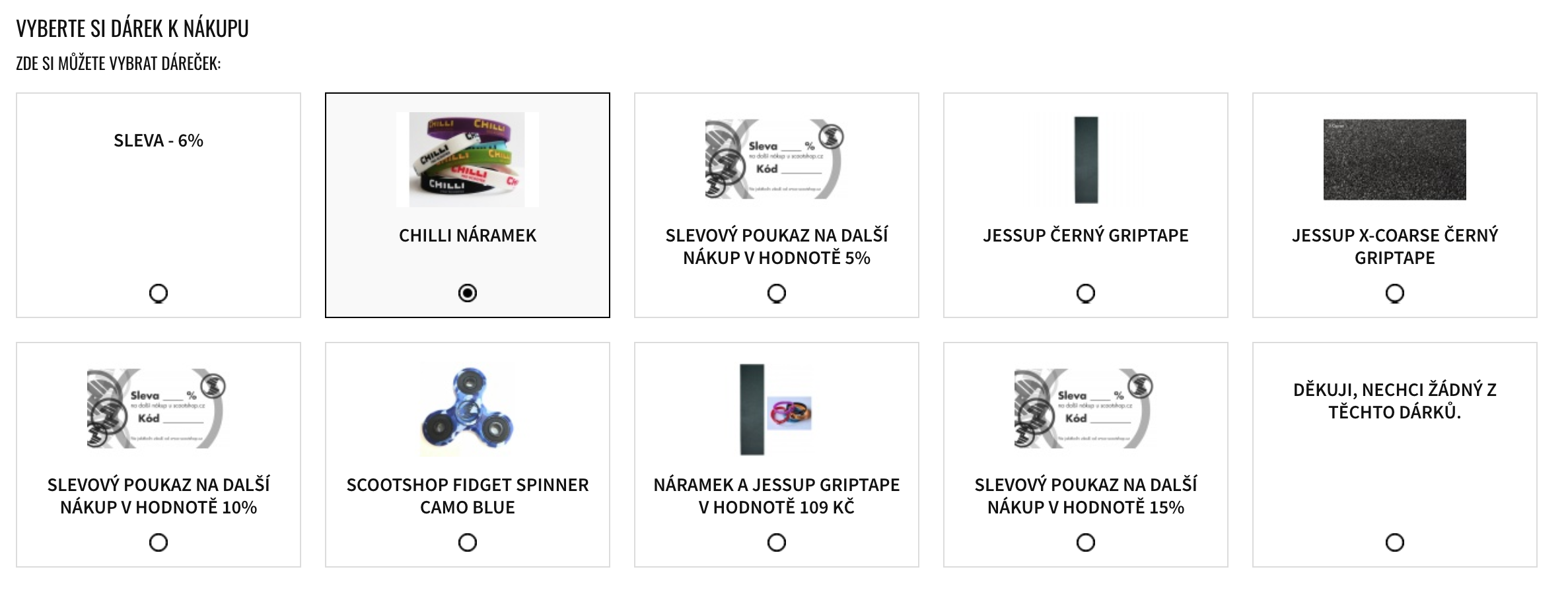This screenshot has width=1568, height=590.
Task: Pick the Jessup černý griptape radio button
Action: [1086, 293]
